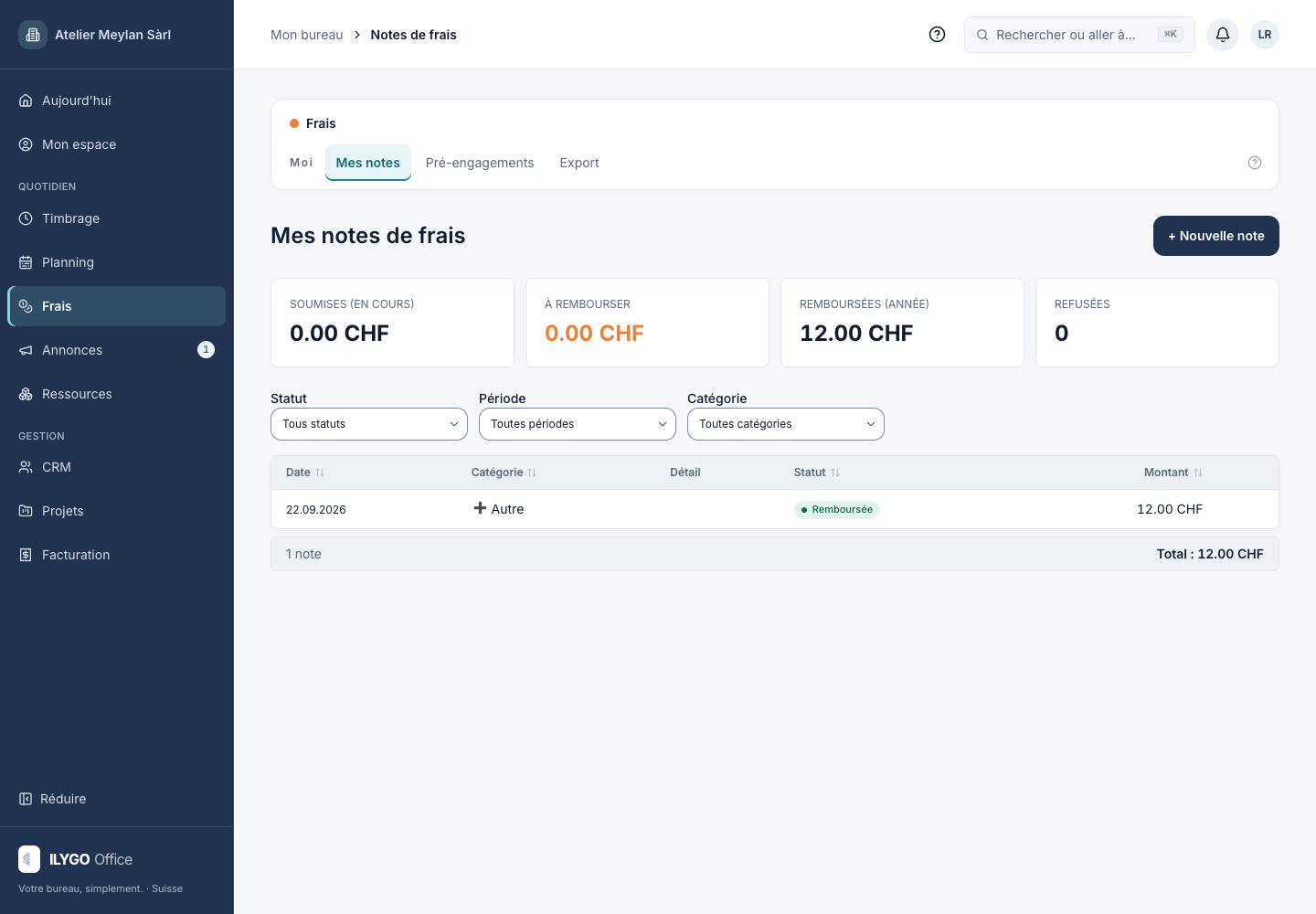Click the small help icon in Frais card
1316x914 pixels.
click(x=1255, y=163)
